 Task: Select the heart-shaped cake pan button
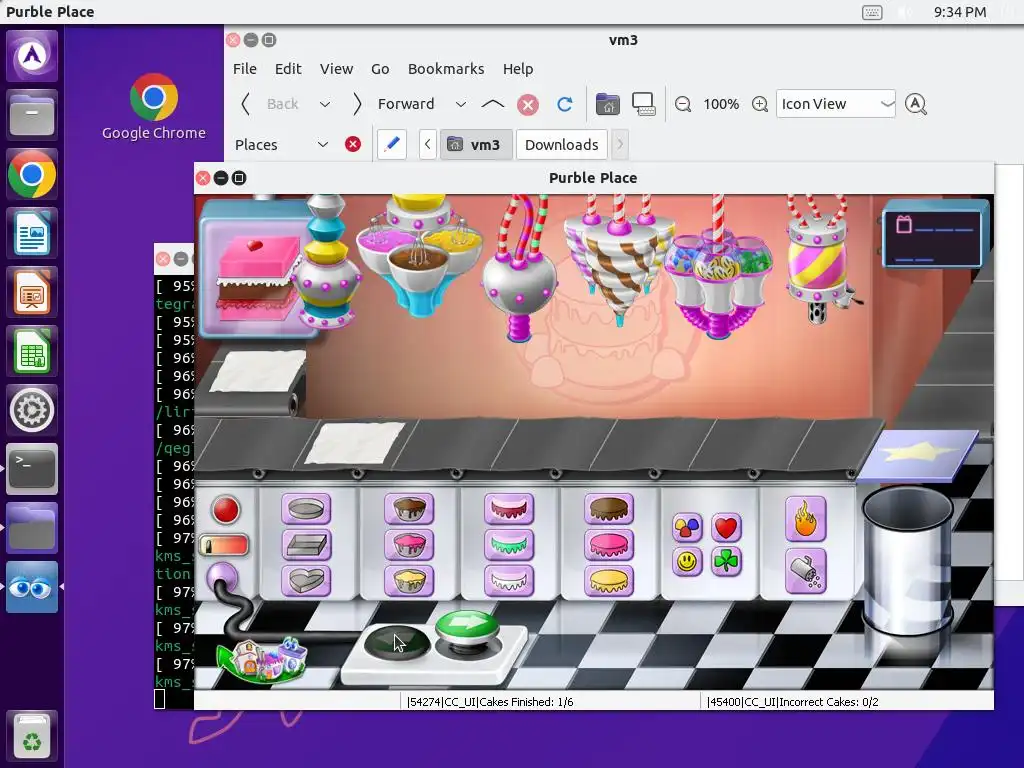pyautogui.click(x=306, y=581)
